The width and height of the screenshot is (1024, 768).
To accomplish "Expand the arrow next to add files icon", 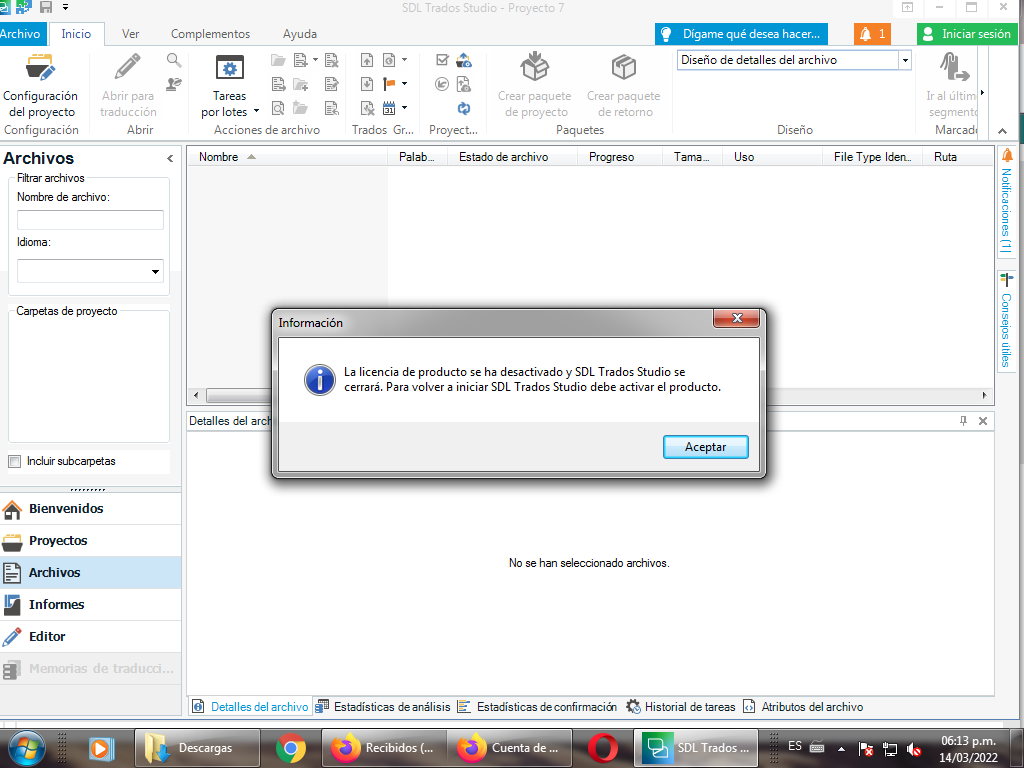I will tap(315, 60).
